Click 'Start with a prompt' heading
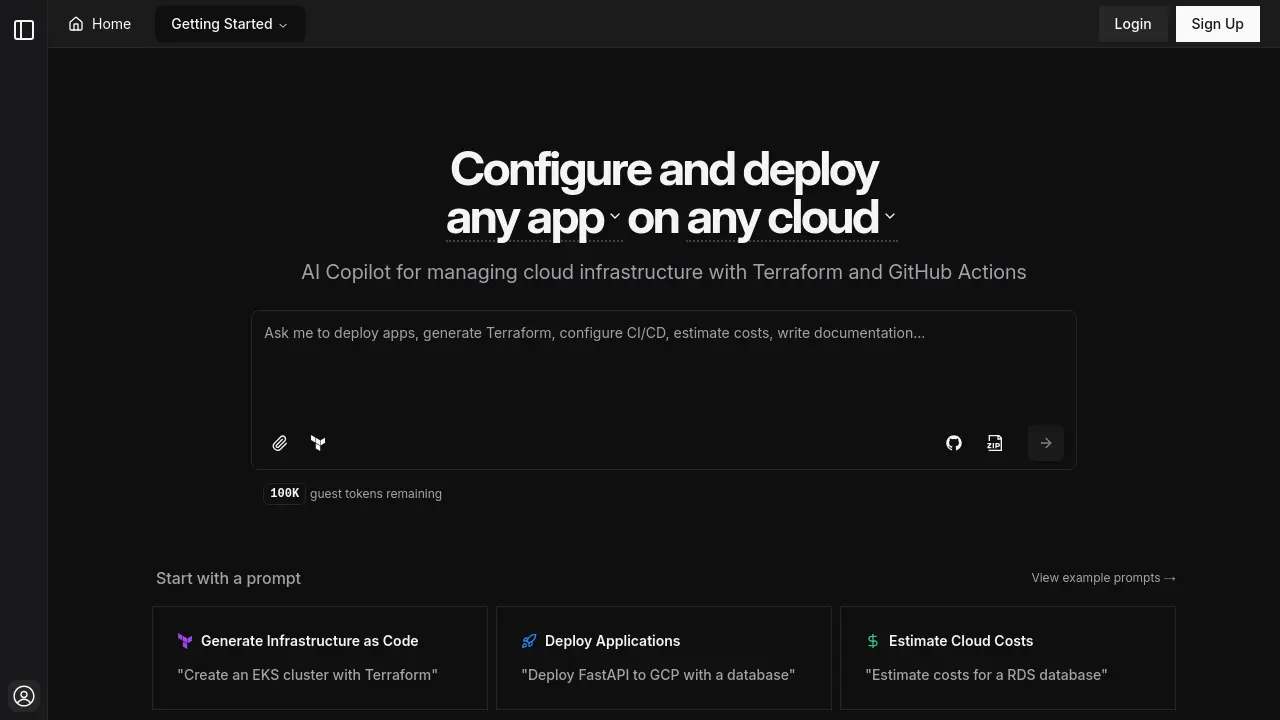This screenshot has width=1280, height=720. coord(228,578)
